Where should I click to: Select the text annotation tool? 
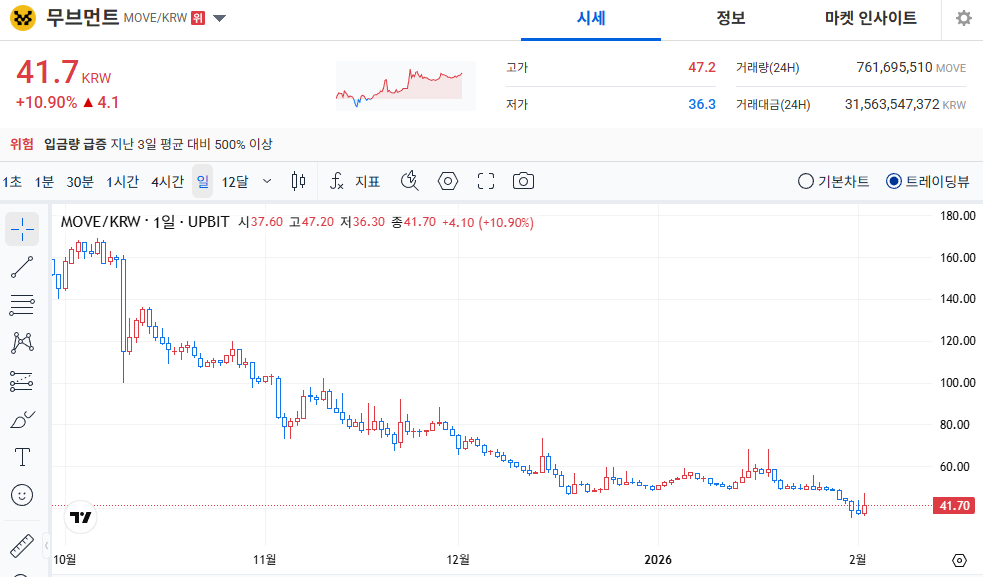tap(22, 457)
